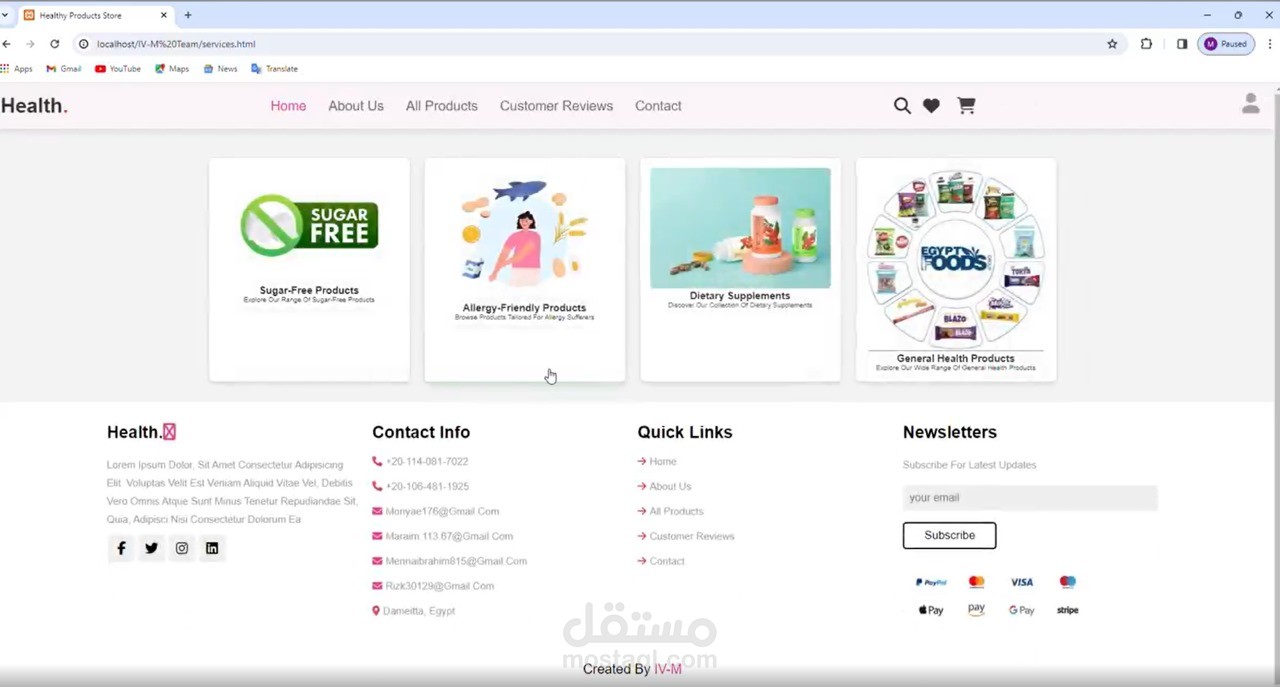This screenshot has width=1280, height=687.
Task: Open the Contact navbar item
Action: [x=658, y=106]
